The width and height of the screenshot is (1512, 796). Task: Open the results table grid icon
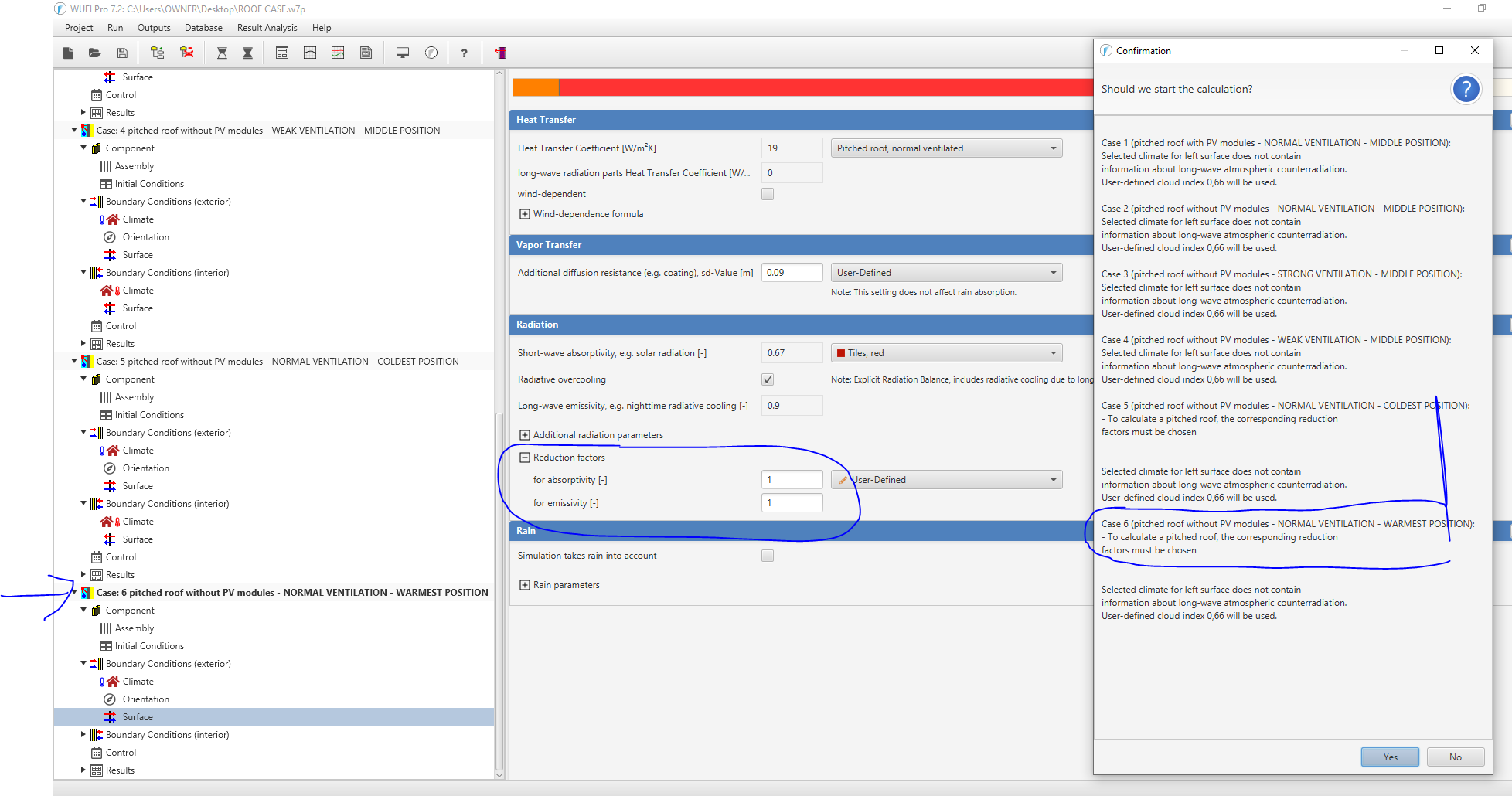click(x=282, y=53)
